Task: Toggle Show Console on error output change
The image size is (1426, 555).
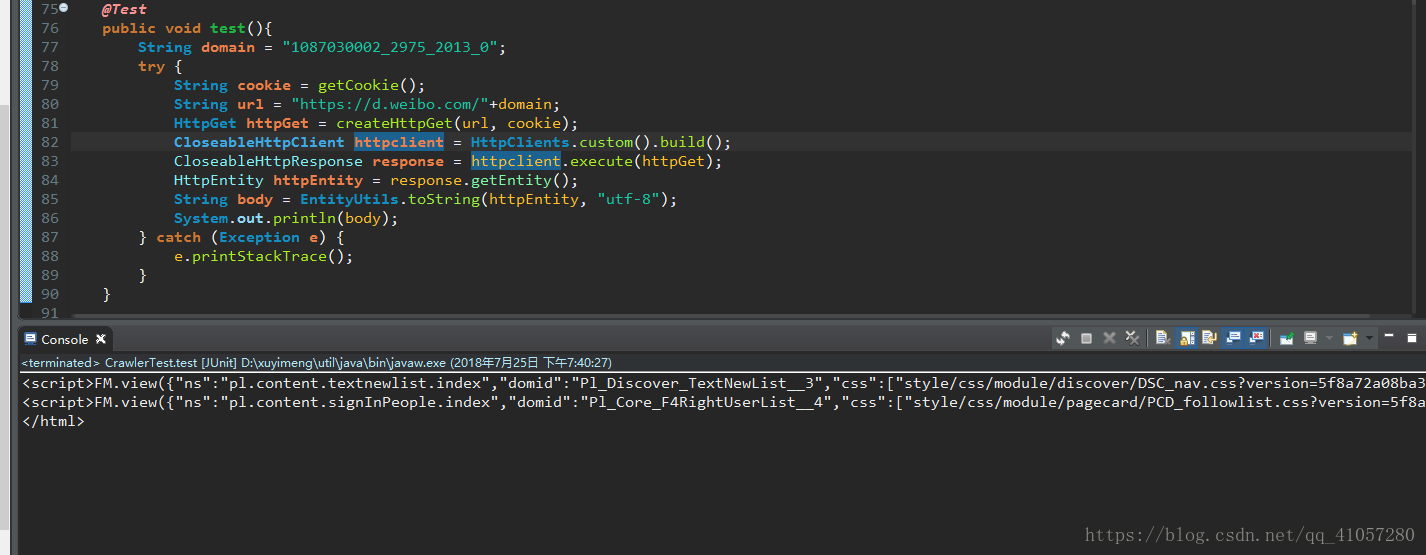Action: click(1256, 338)
